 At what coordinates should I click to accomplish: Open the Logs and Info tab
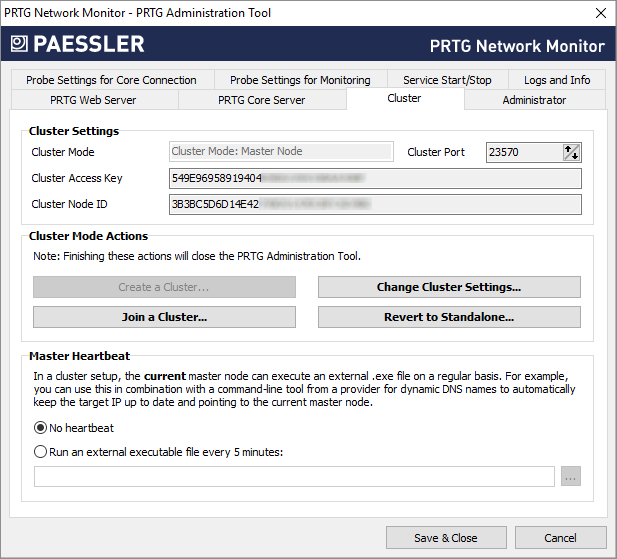(557, 80)
